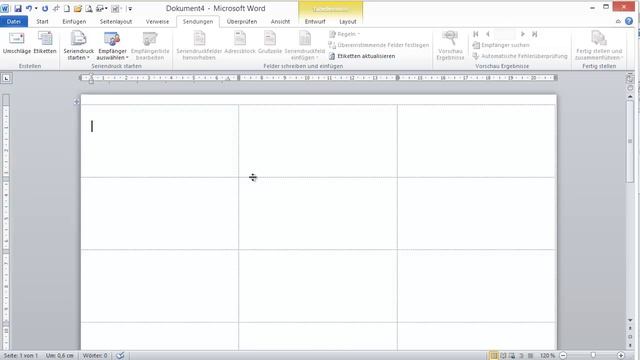Click the Seite 1 von 1 indicator

(x=21, y=356)
